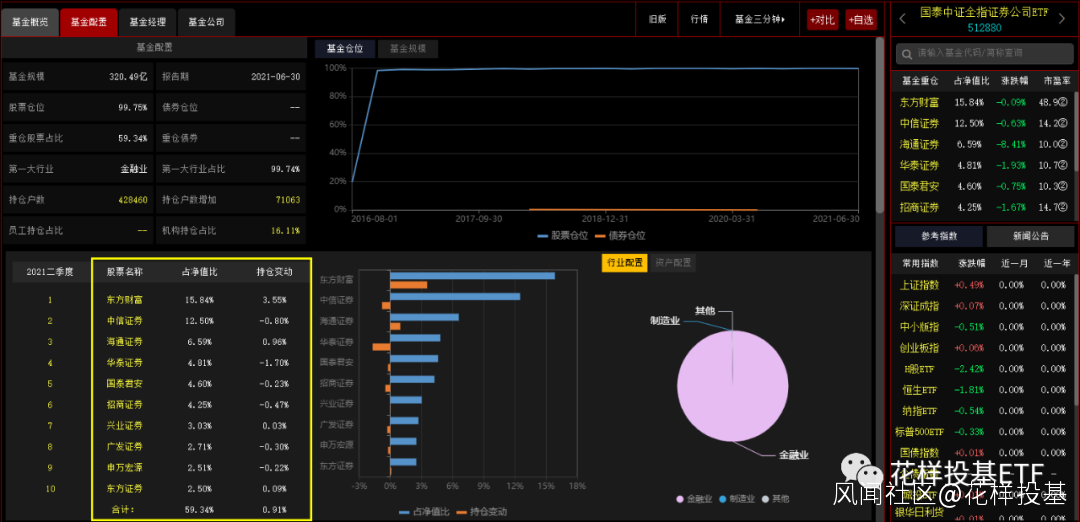Go to previous fund with left arrow
This screenshot has height=522, width=1080.
pyautogui.click(x=902, y=17)
